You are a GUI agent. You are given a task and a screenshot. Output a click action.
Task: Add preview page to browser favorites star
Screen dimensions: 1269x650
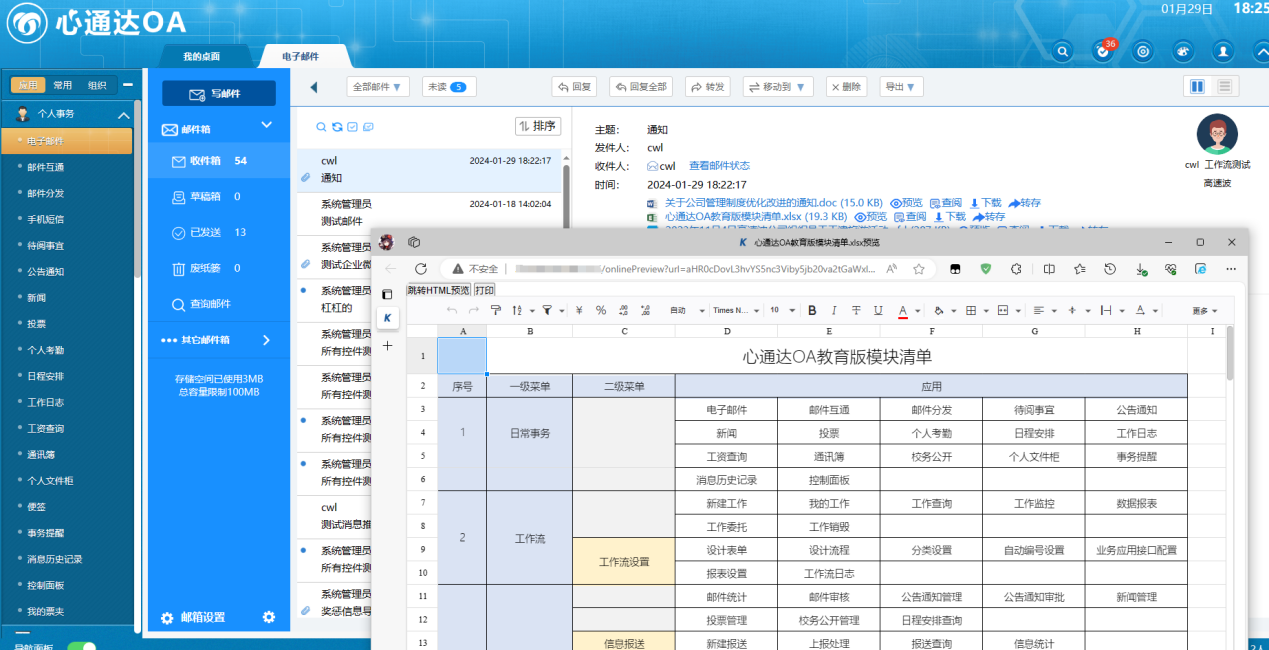917,269
